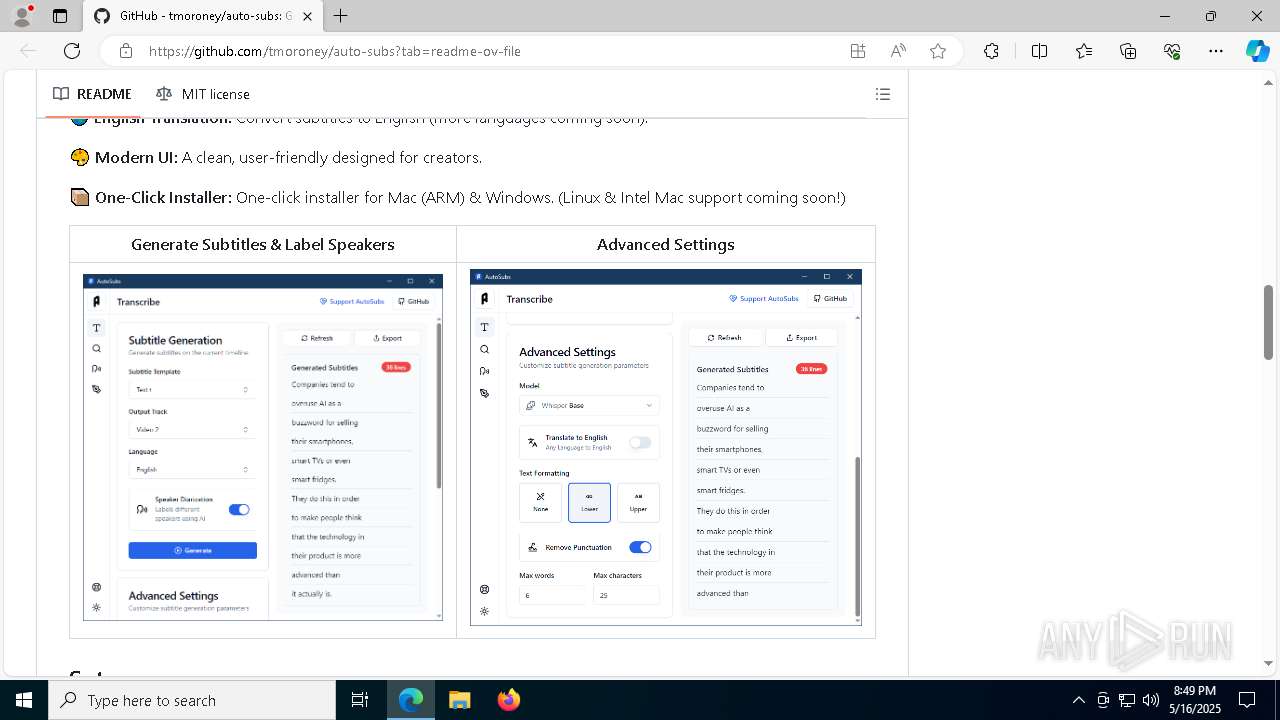The height and width of the screenshot is (720, 1280).
Task: Open the tab actions menu icon
Action: pyautogui.click(x=60, y=16)
